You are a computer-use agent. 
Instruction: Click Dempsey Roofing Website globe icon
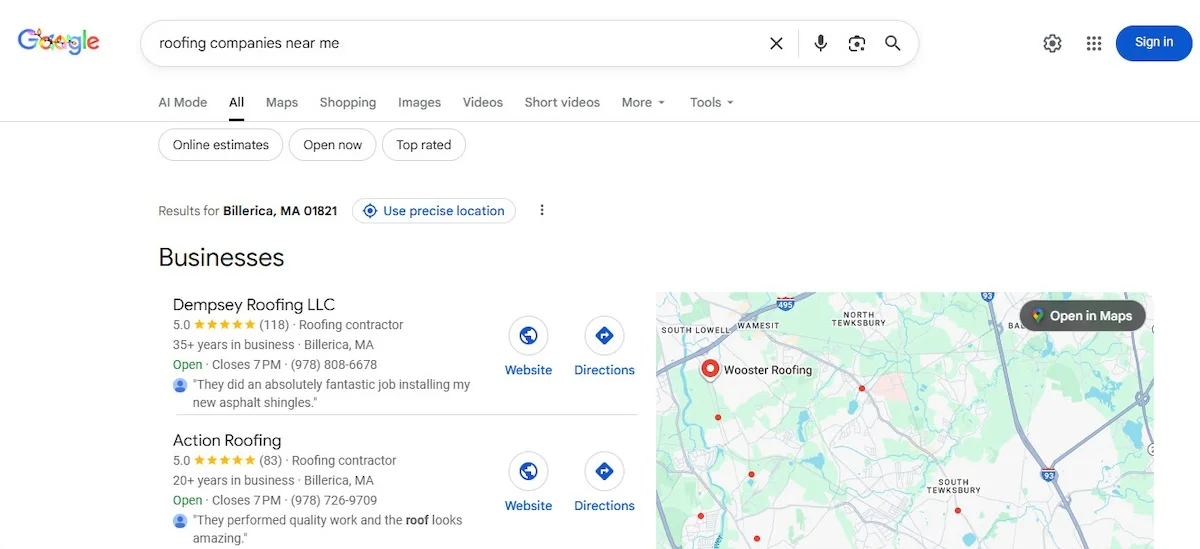[x=528, y=336]
